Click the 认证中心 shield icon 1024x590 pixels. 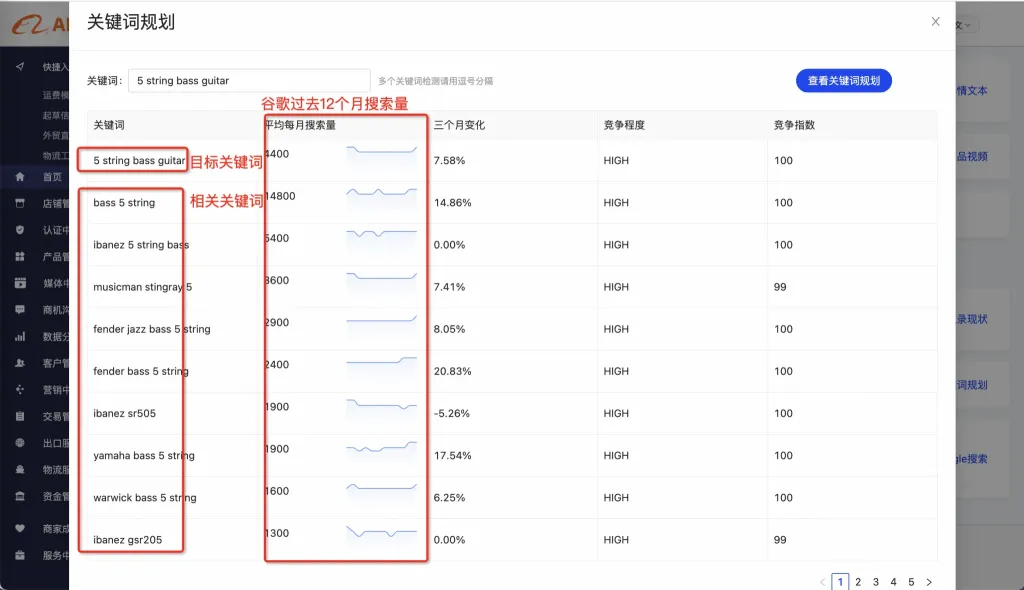[x=20, y=230]
